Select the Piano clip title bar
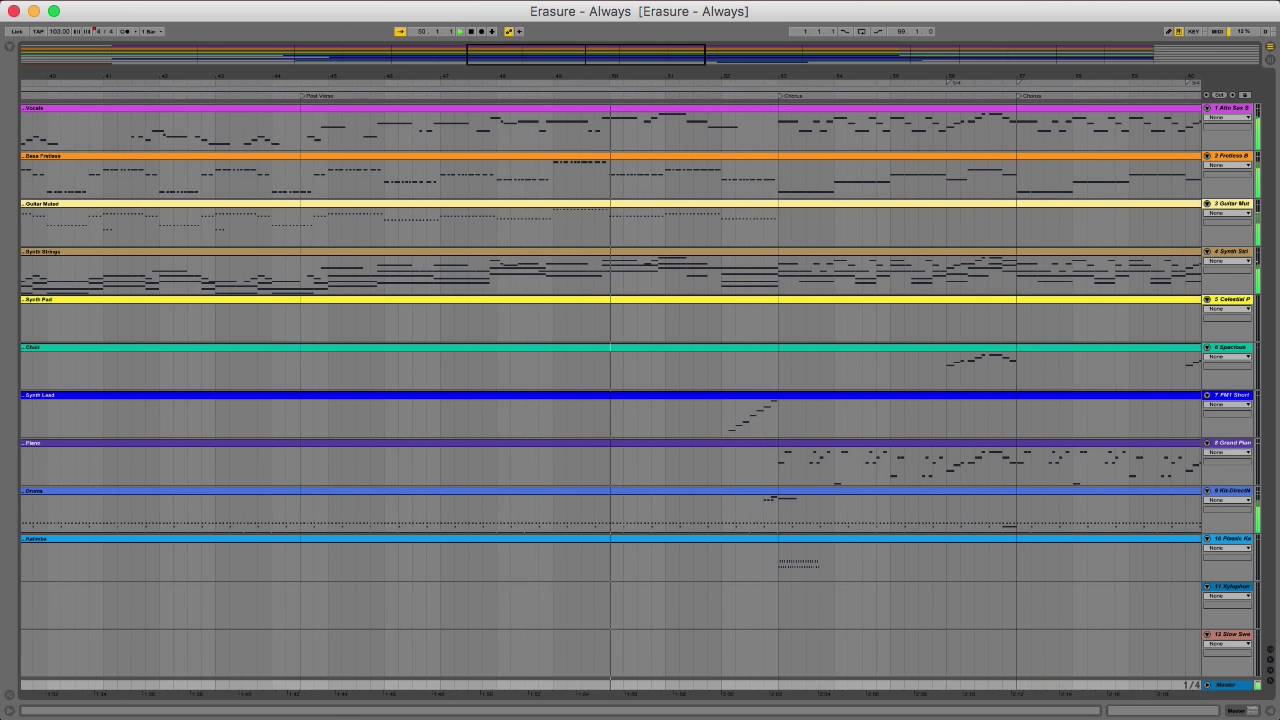The height and width of the screenshot is (720, 1280). pyautogui.click(x=611, y=443)
